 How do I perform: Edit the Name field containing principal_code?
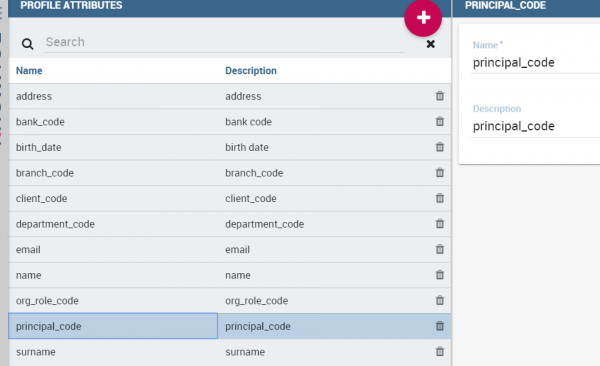point(536,63)
